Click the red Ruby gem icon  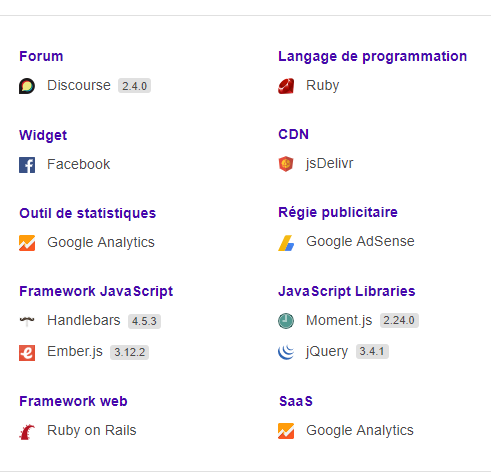tap(286, 86)
